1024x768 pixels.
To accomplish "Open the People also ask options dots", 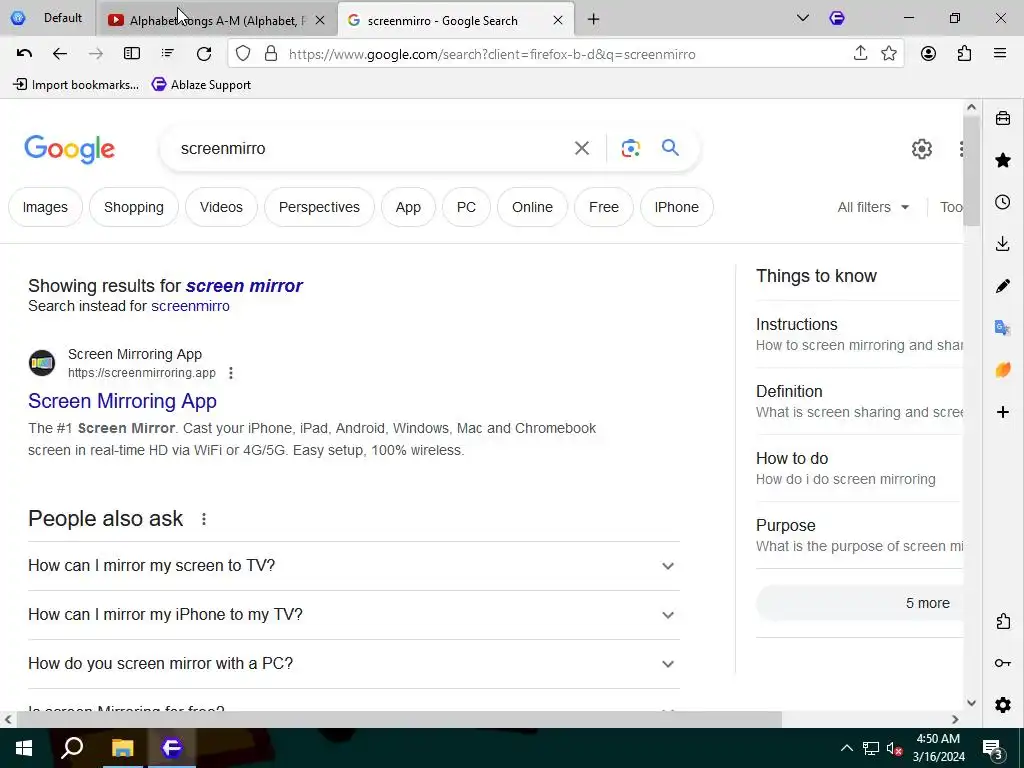I will [204, 519].
